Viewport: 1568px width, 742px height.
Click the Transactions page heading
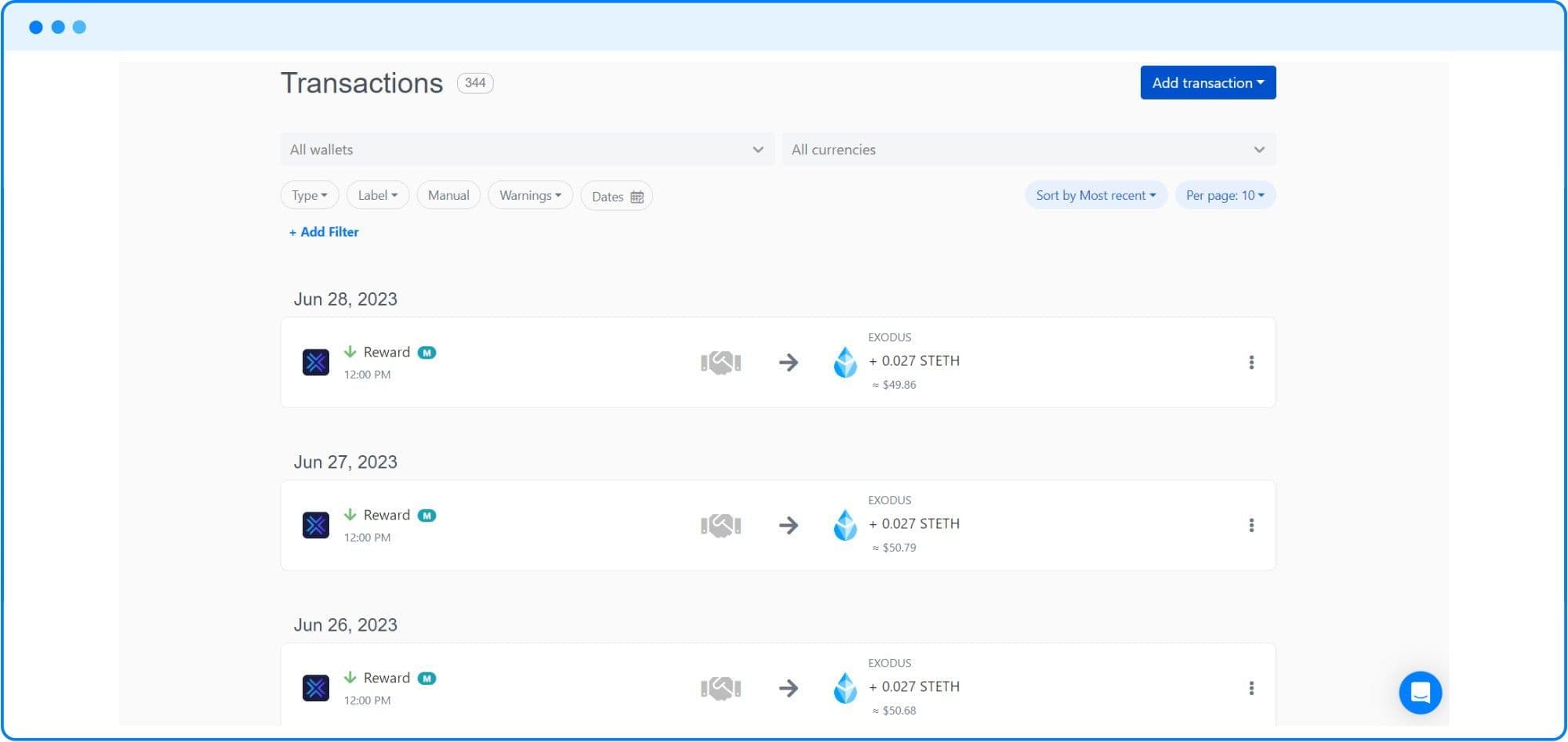coord(361,83)
